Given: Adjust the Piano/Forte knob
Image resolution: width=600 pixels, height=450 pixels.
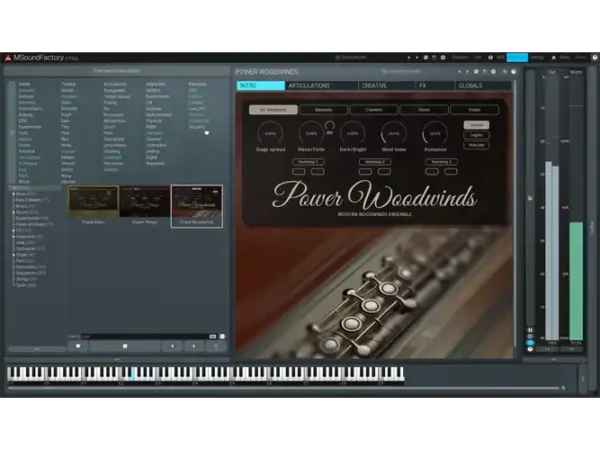Looking at the screenshot, I should click(x=311, y=134).
